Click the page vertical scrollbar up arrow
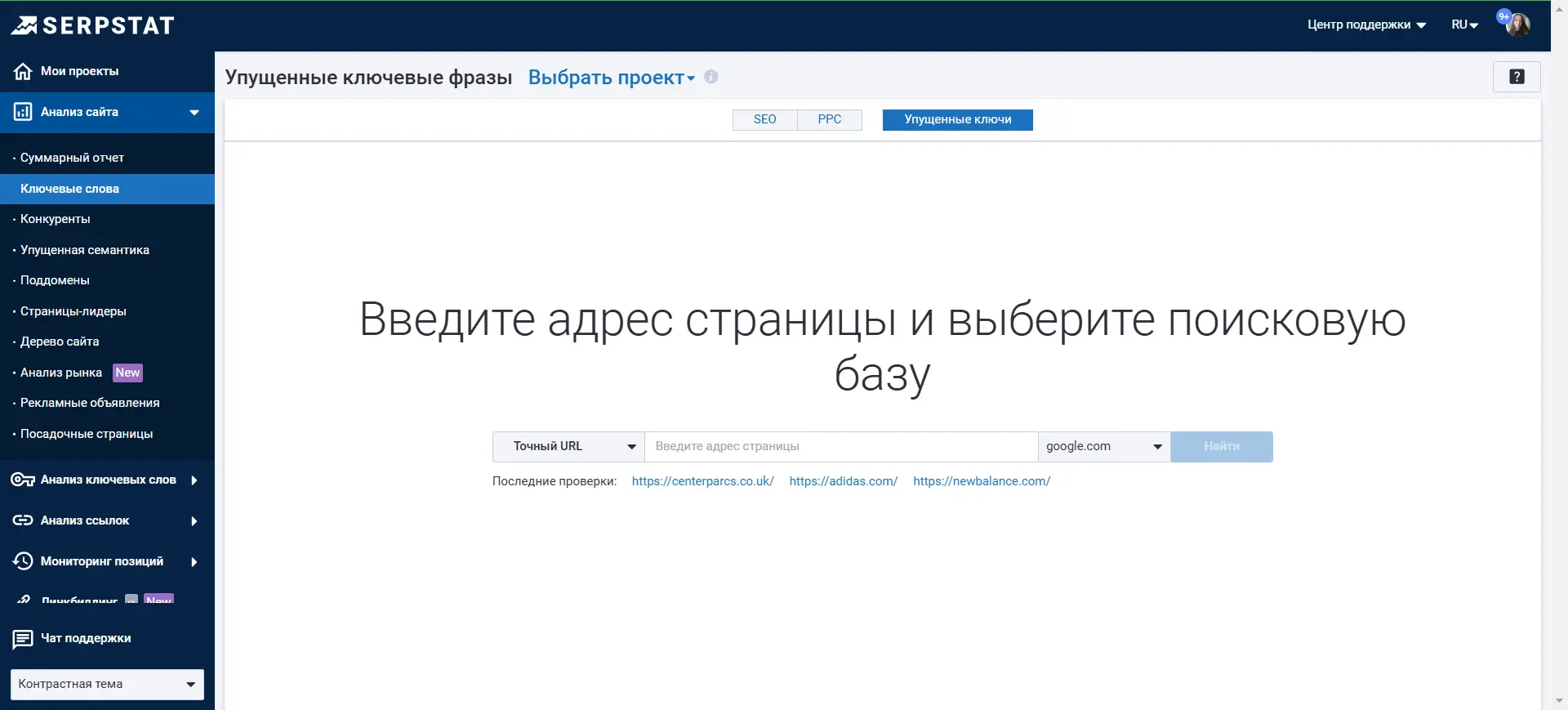The height and width of the screenshot is (710, 1568). (1560, 9)
